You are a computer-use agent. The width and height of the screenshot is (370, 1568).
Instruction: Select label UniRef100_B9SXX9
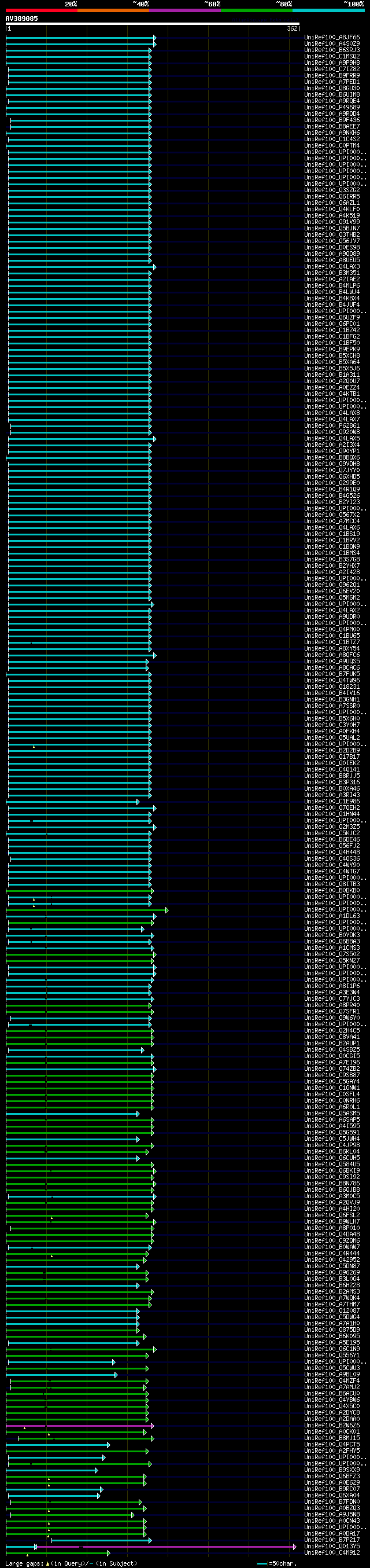tap(332, 1470)
